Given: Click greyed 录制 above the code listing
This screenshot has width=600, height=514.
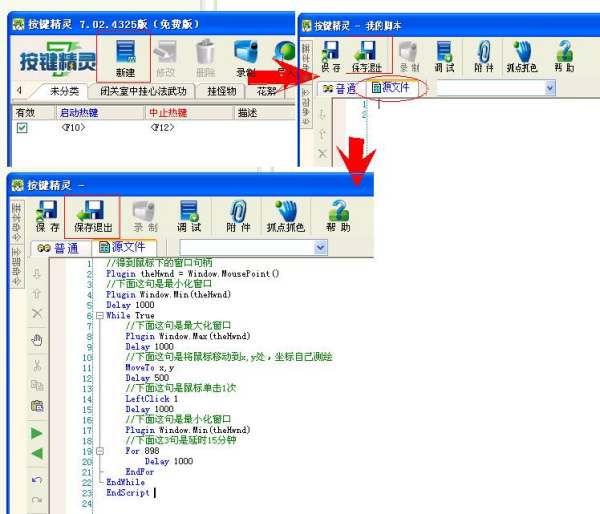Looking at the screenshot, I should [x=145, y=216].
